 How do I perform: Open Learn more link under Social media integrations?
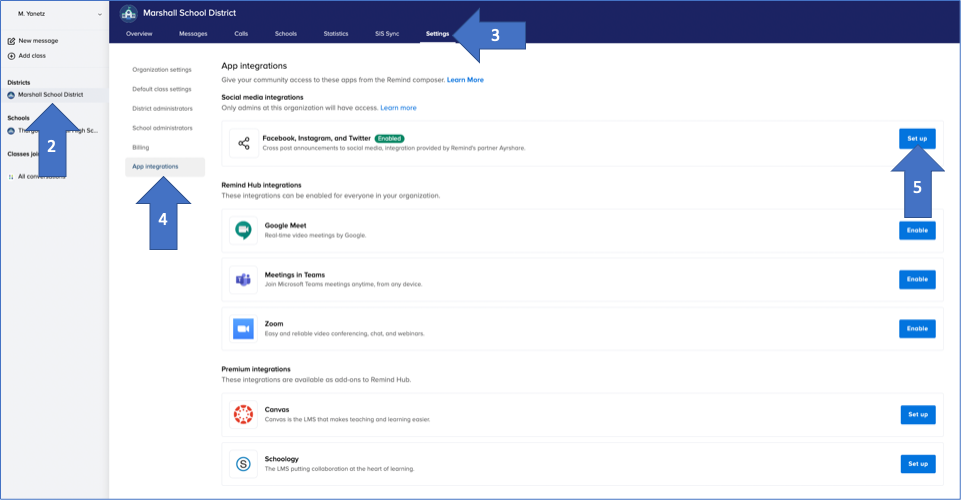(x=398, y=108)
